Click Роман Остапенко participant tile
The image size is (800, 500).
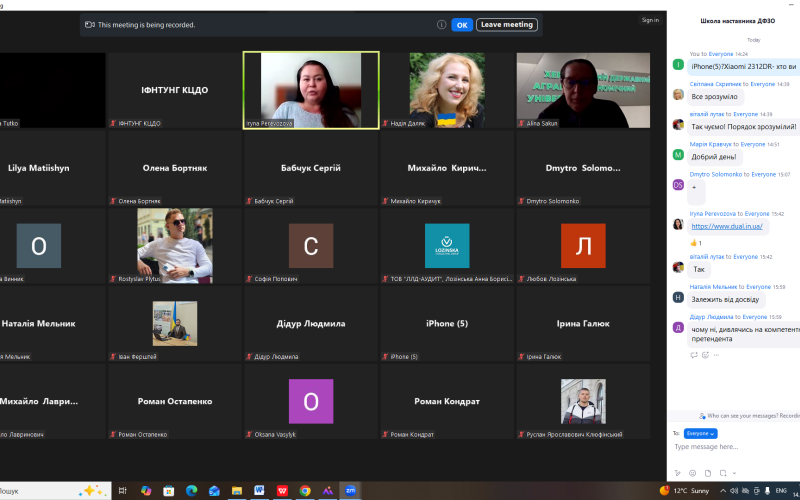coord(174,401)
